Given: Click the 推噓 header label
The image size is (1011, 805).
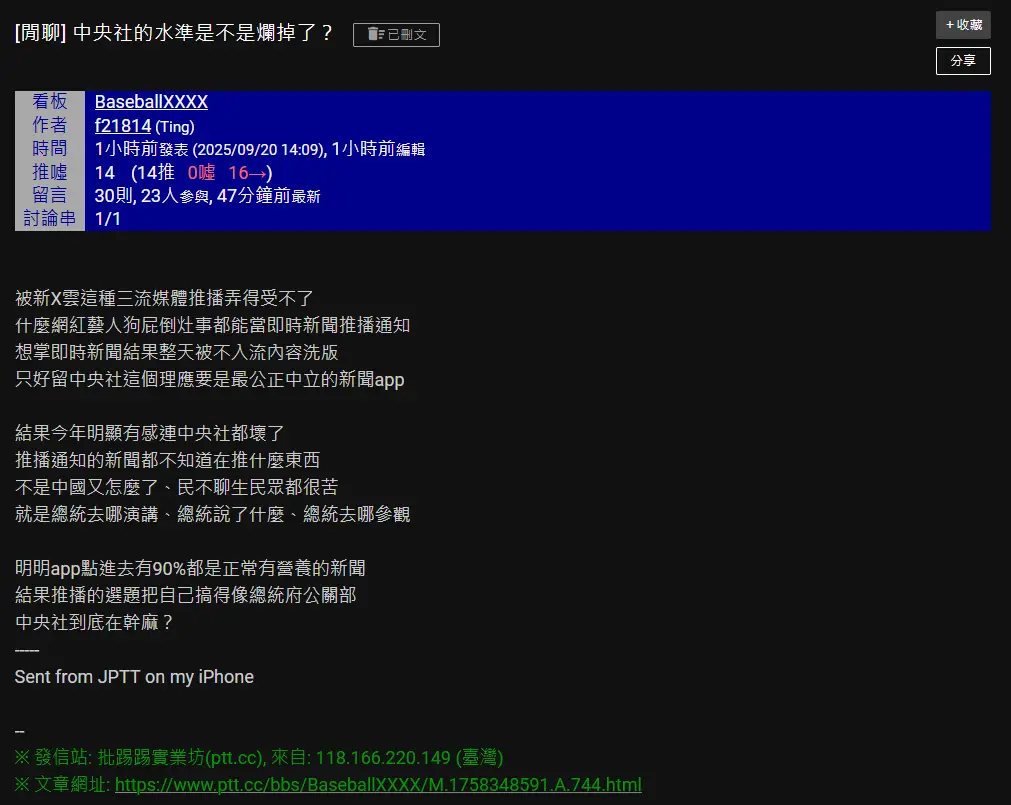Looking at the screenshot, I should pyautogui.click(x=50, y=172).
